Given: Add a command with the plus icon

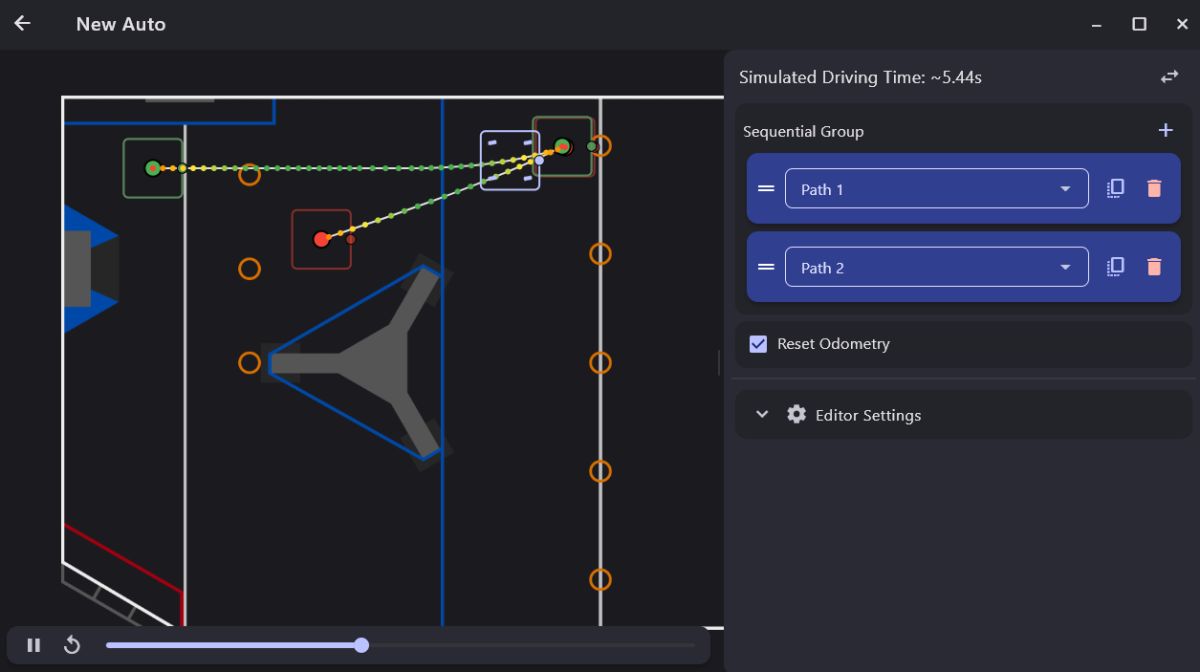Looking at the screenshot, I should tap(1165, 130).
